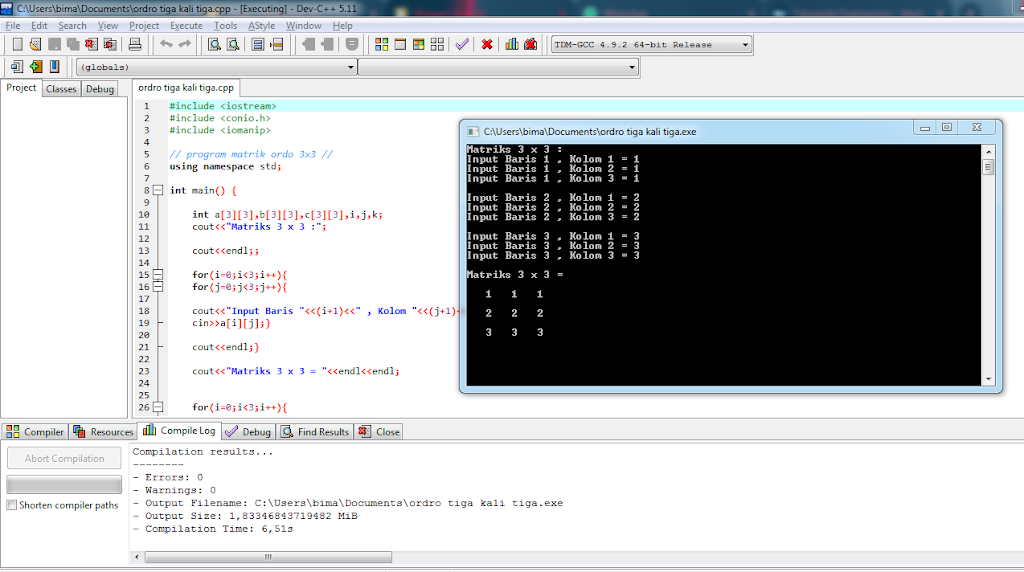Click the Profile Analysis bar chart icon
This screenshot has width=1024, height=572.
click(x=512, y=44)
